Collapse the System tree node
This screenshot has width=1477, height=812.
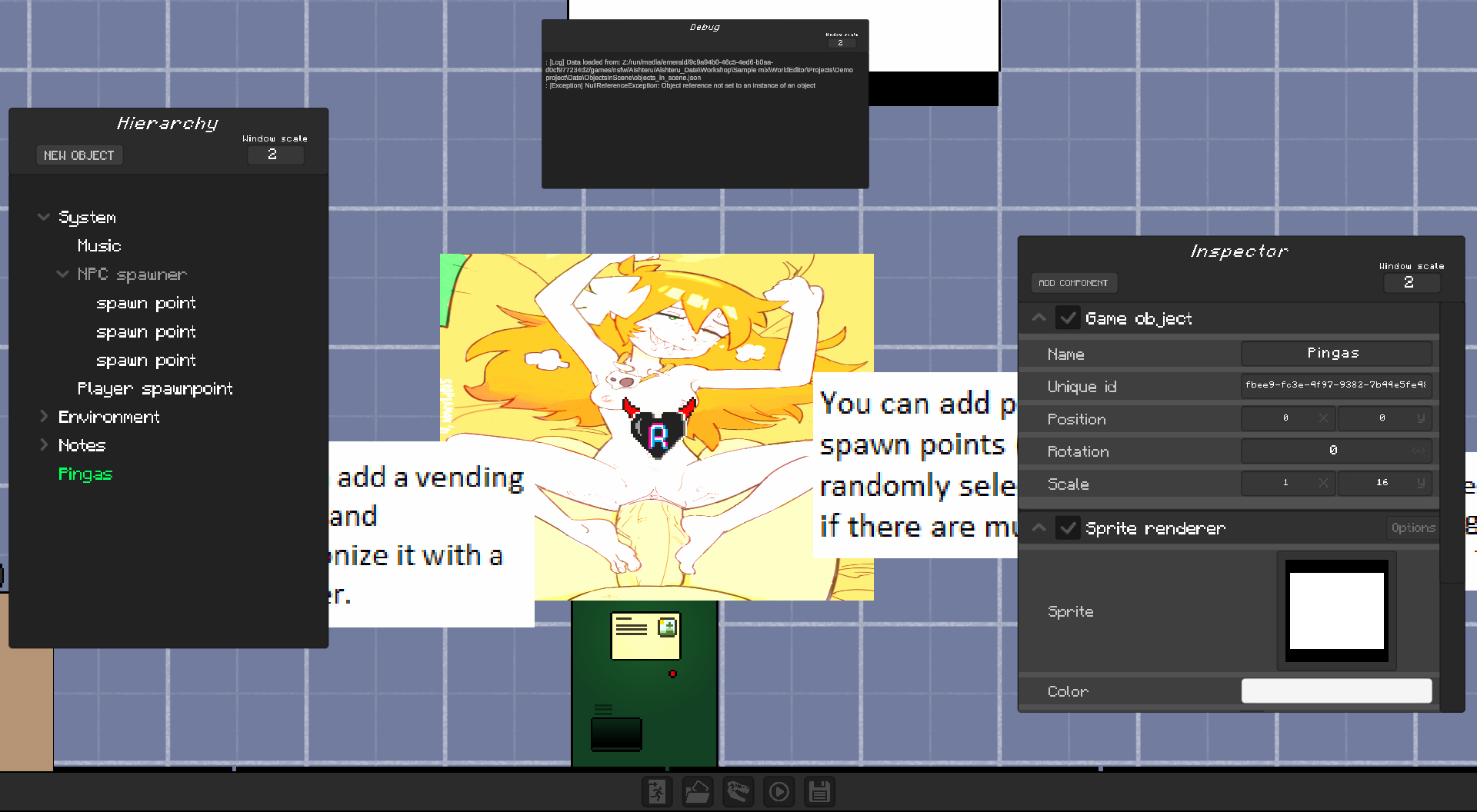pyautogui.click(x=44, y=217)
